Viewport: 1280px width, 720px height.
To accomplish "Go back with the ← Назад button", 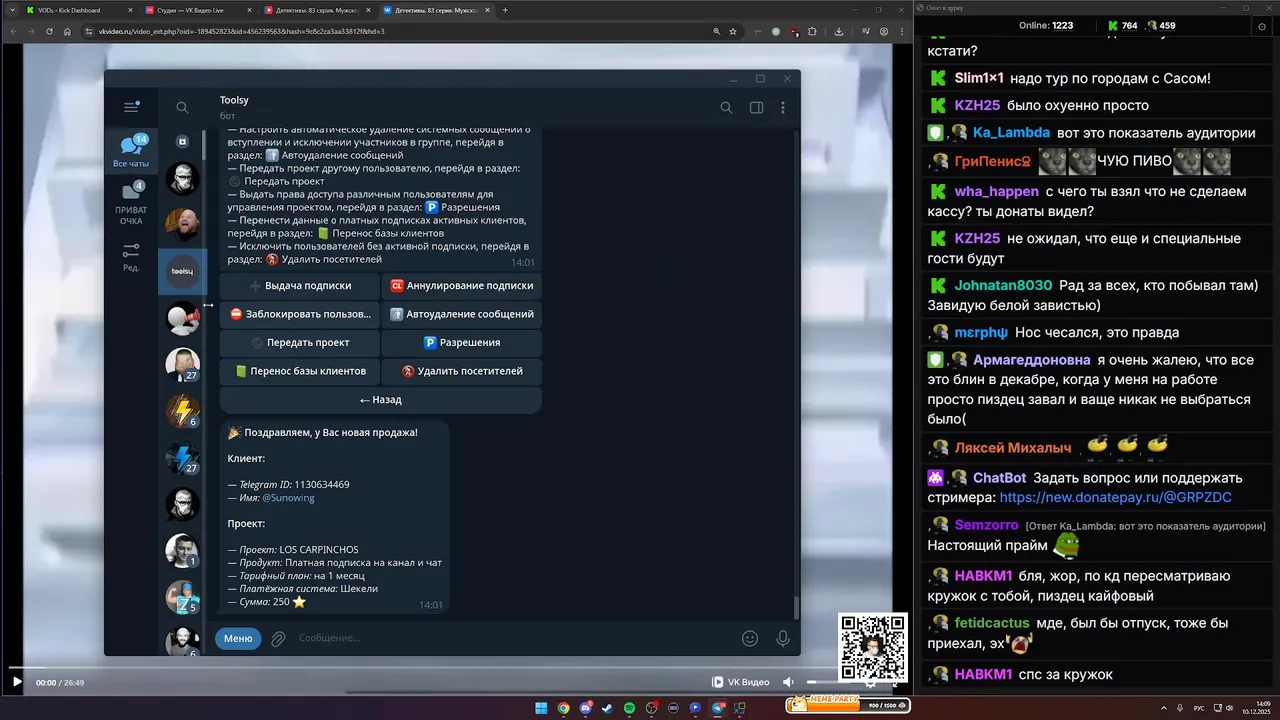I will 380,399.
